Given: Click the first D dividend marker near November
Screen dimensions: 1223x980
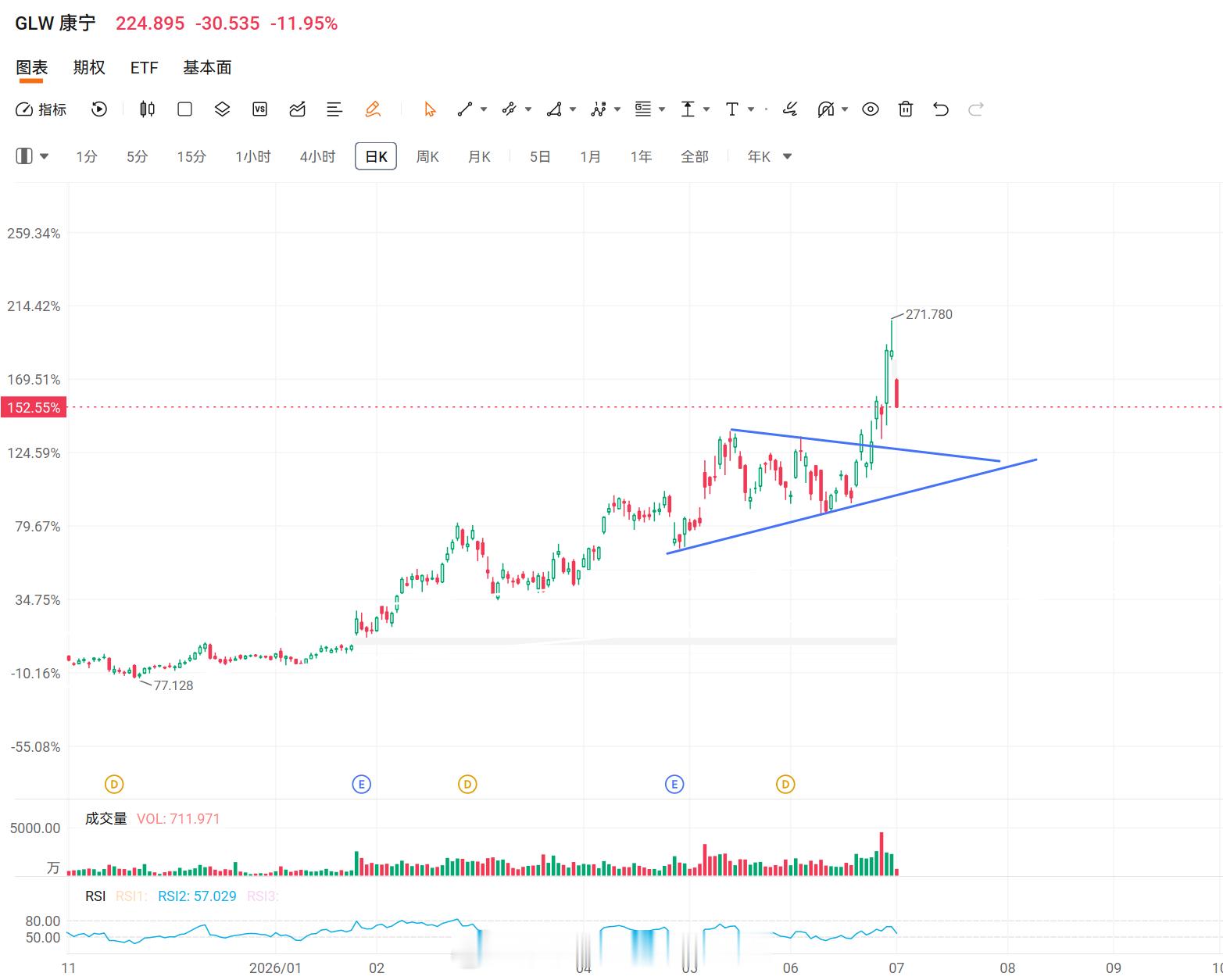Looking at the screenshot, I should 114,784.
